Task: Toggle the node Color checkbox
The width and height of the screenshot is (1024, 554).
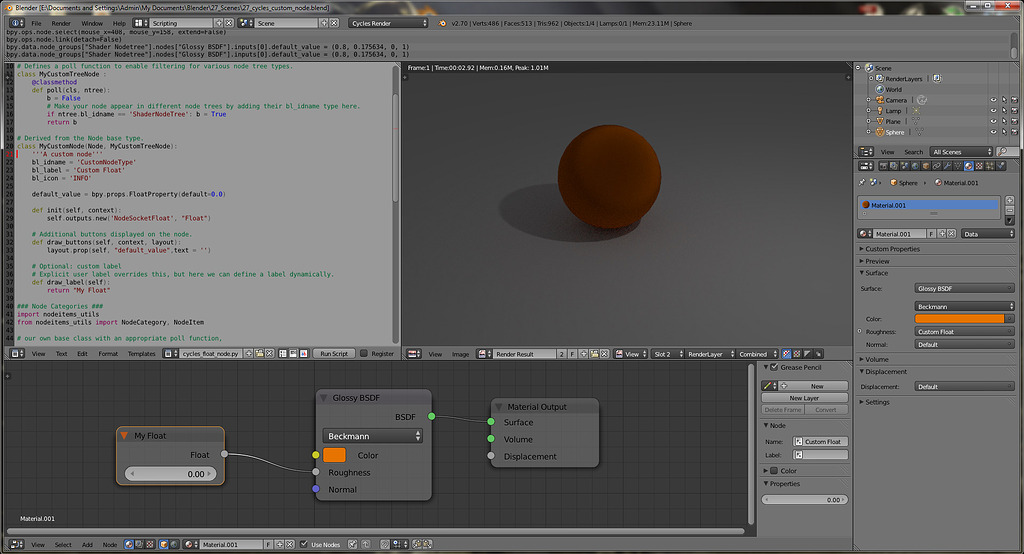Action: (x=774, y=470)
